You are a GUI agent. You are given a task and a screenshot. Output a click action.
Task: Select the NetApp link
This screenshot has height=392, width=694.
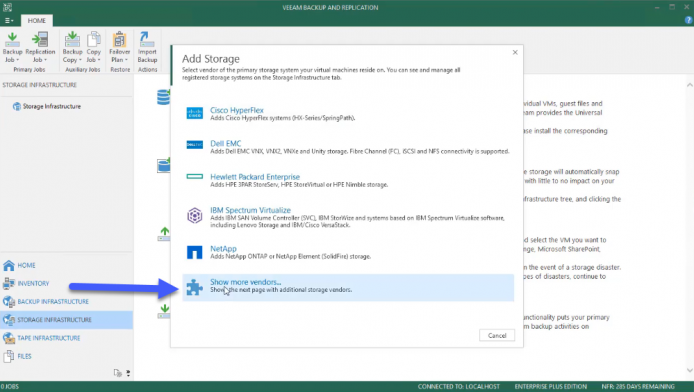click(x=223, y=248)
